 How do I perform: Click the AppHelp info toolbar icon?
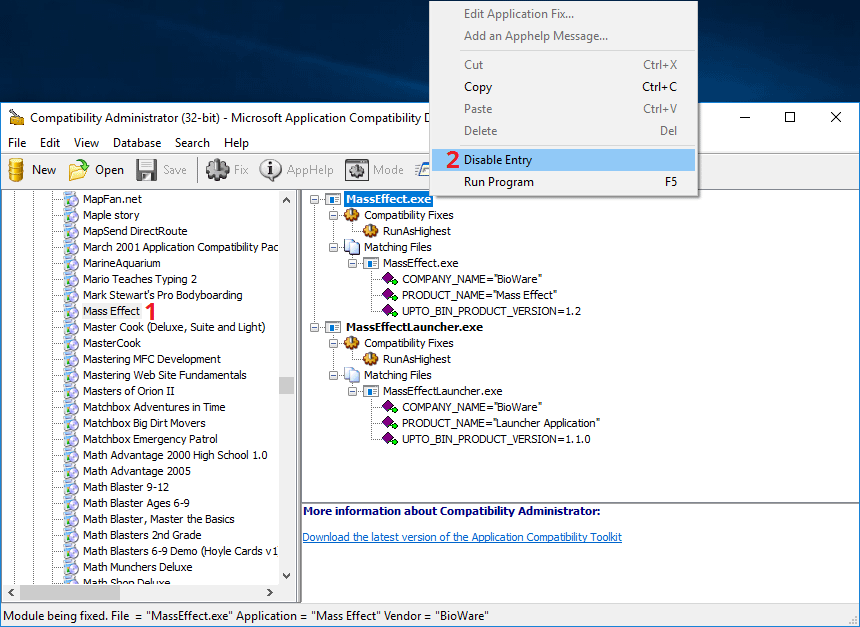coord(271,170)
